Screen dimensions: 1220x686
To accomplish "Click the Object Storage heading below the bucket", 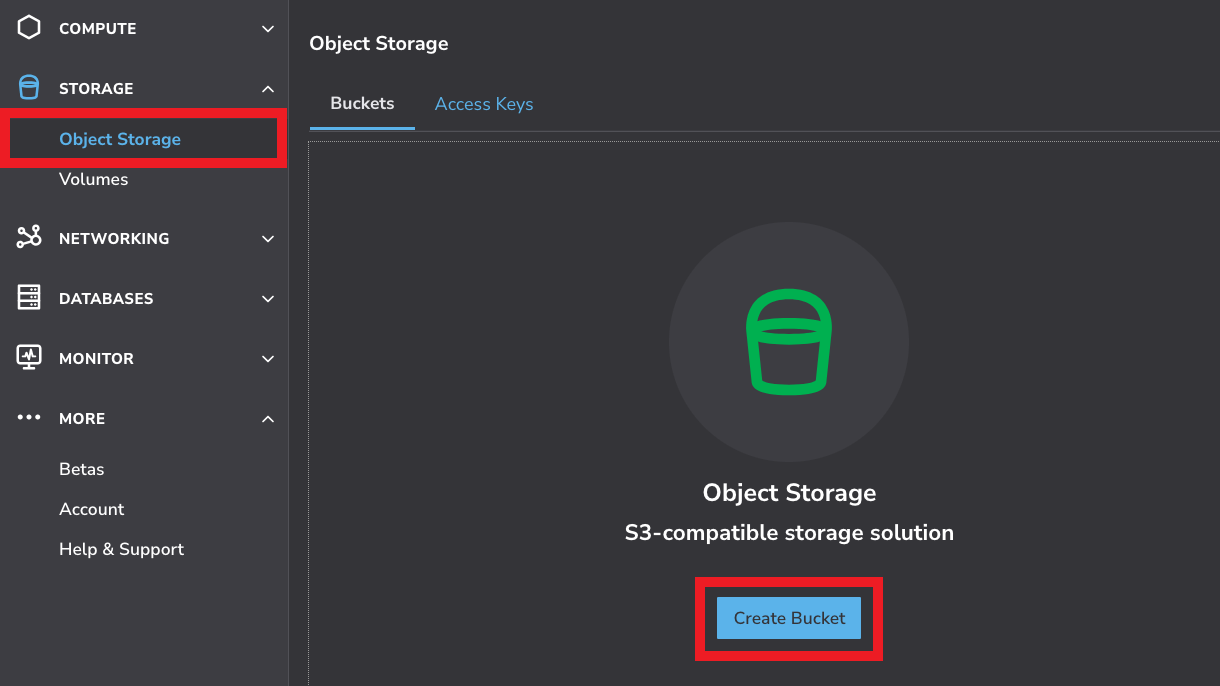I will click(x=789, y=493).
